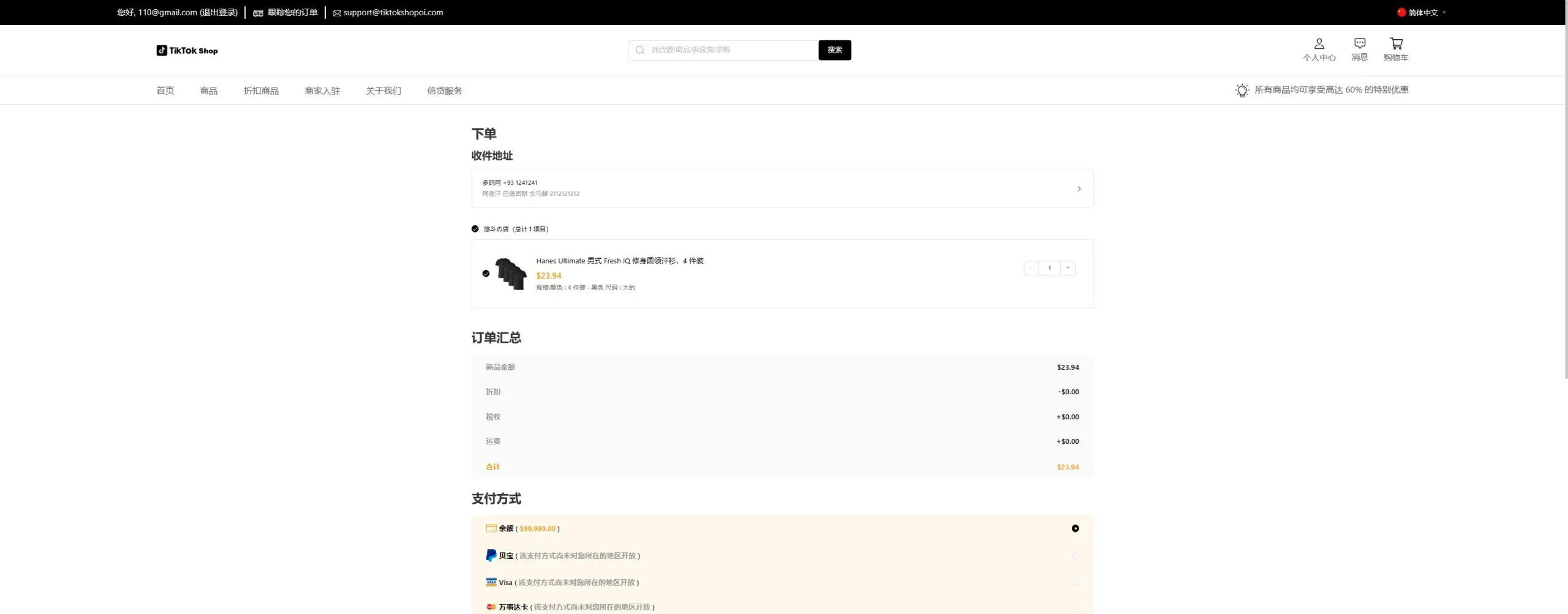Open the shopping cart (购物车) icon
The width and height of the screenshot is (1568, 614).
(1395, 50)
